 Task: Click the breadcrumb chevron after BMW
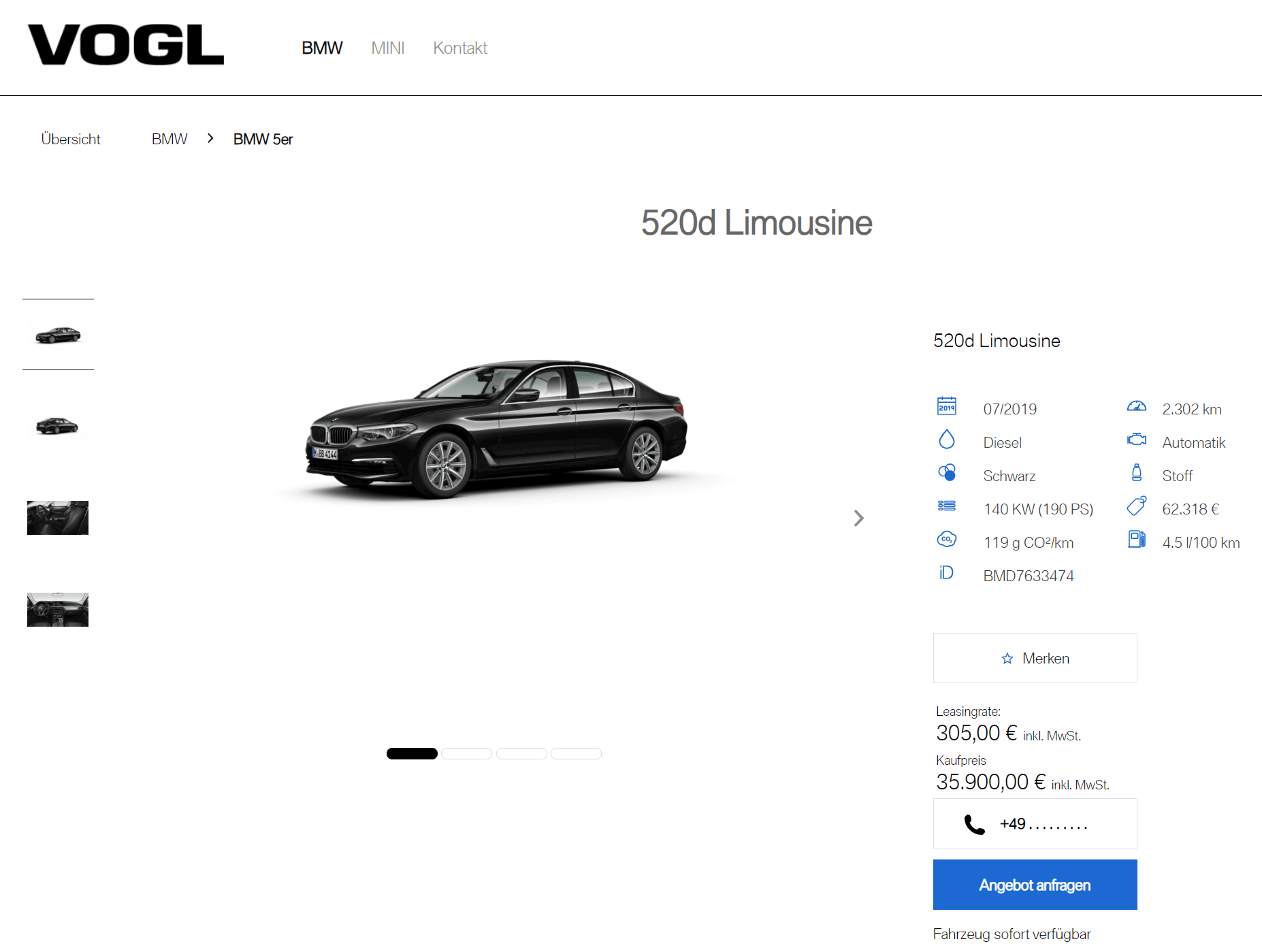click(210, 138)
